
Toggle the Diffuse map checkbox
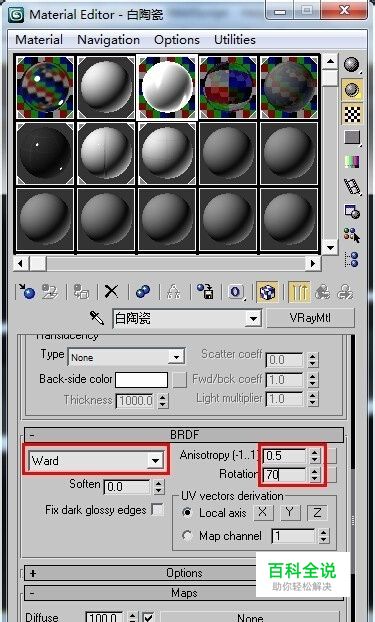tap(148, 618)
